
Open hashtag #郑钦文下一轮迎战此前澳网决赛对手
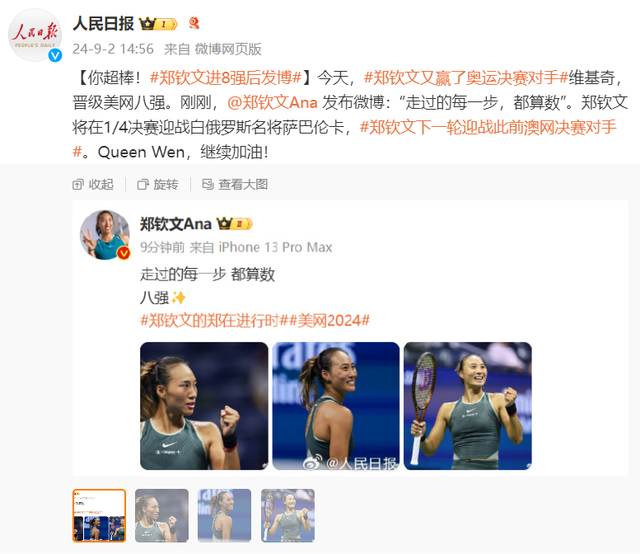point(488,127)
